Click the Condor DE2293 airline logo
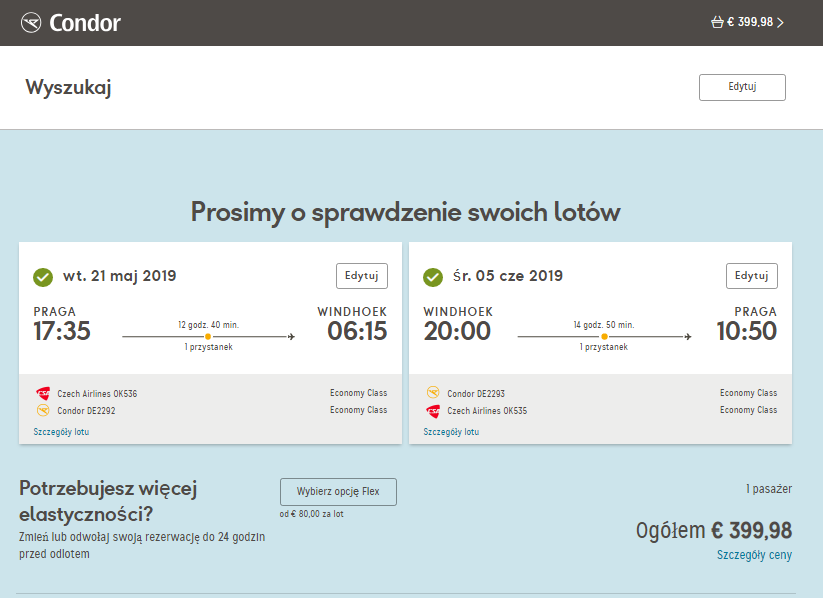This screenshot has width=823, height=598. point(433,392)
